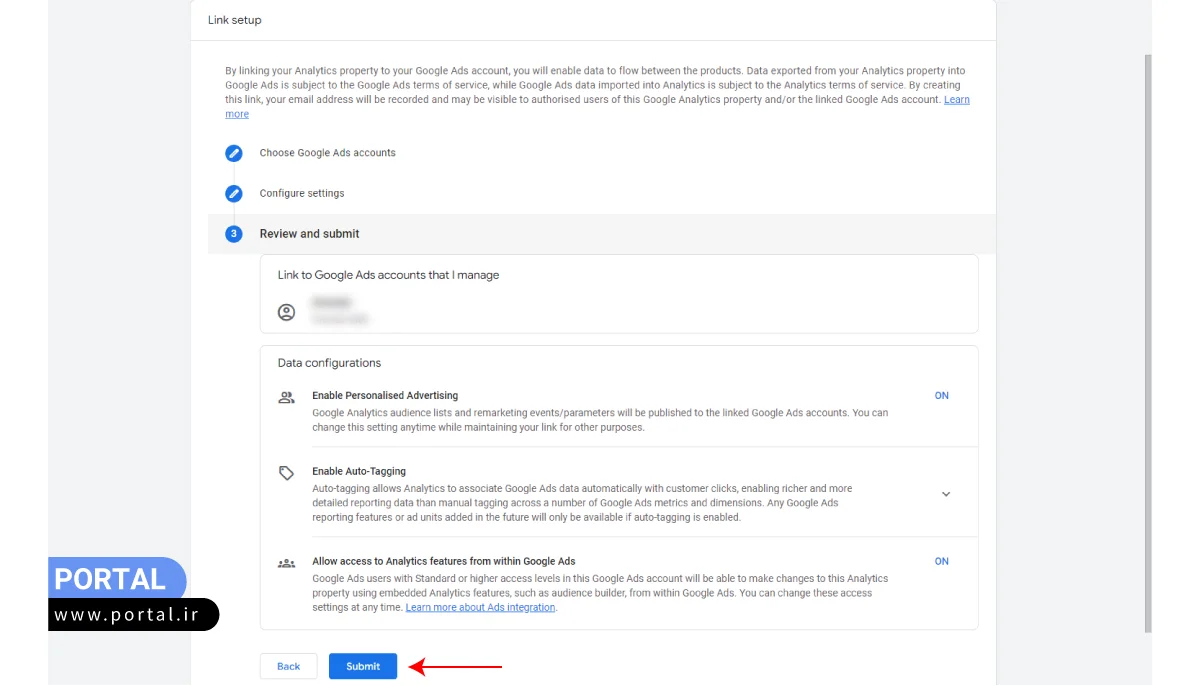Click the step 3 number circle

point(234,234)
